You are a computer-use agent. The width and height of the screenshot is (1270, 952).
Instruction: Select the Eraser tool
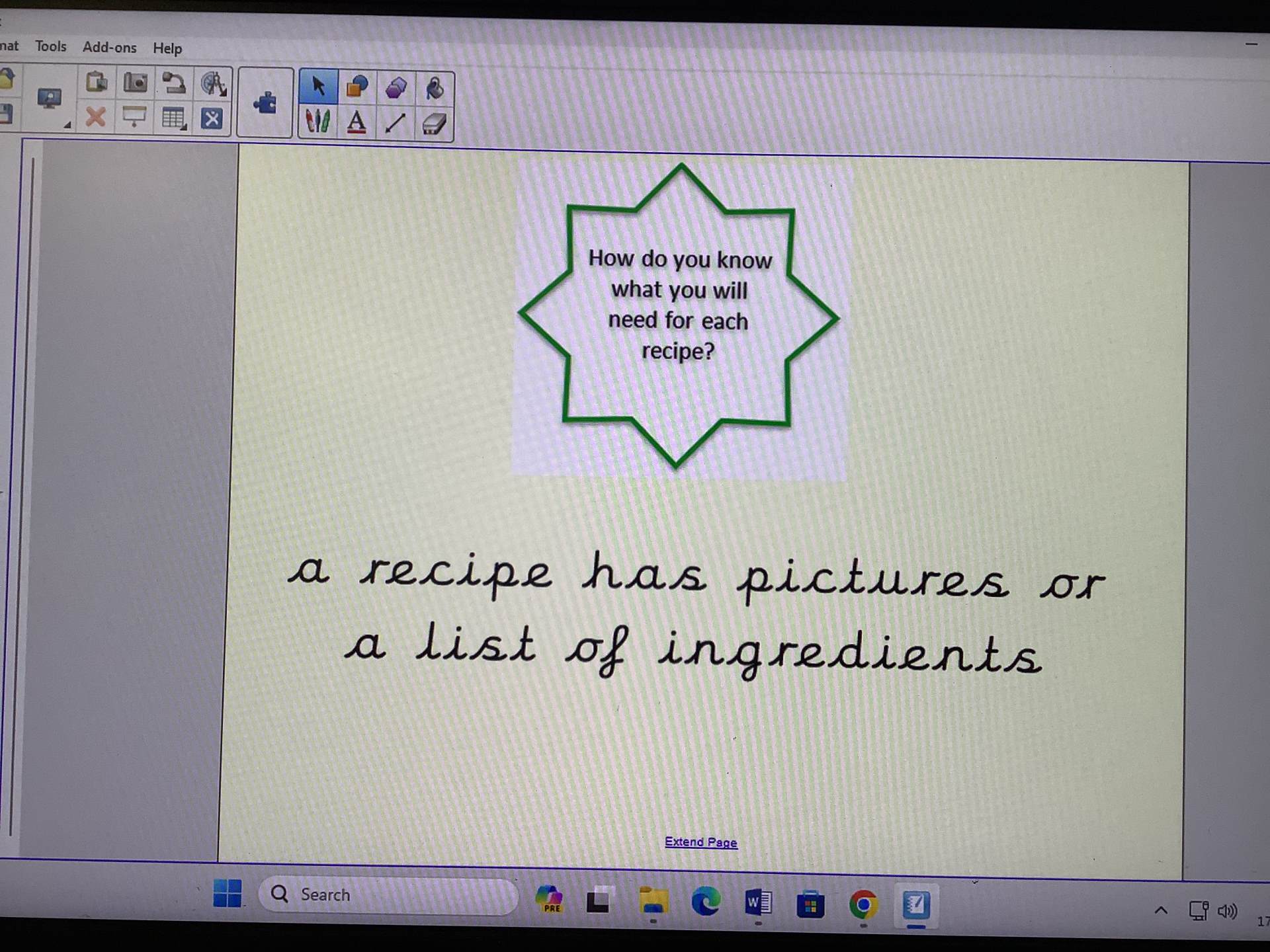point(435,124)
